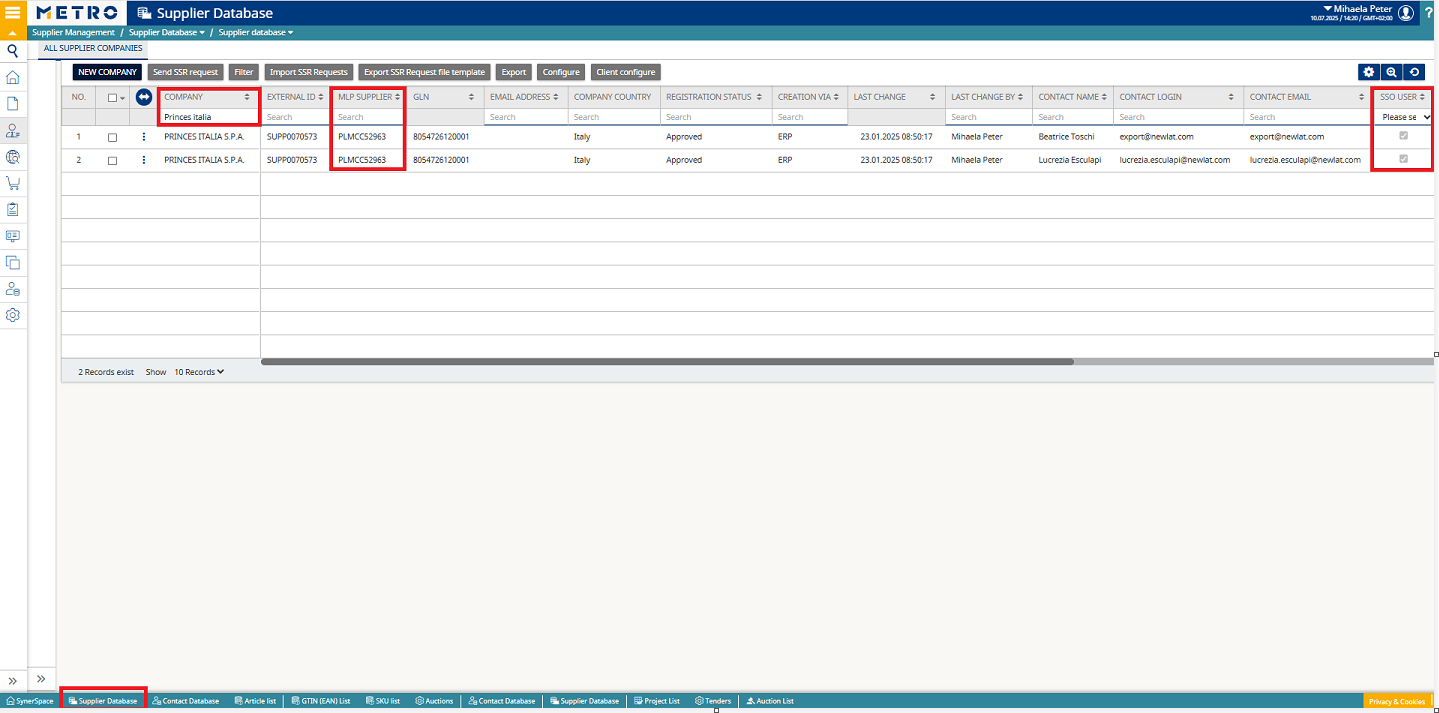Expand the lowercase Supplier database breadcrumb dropdown
This screenshot has height=713, width=1439.
click(x=256, y=32)
